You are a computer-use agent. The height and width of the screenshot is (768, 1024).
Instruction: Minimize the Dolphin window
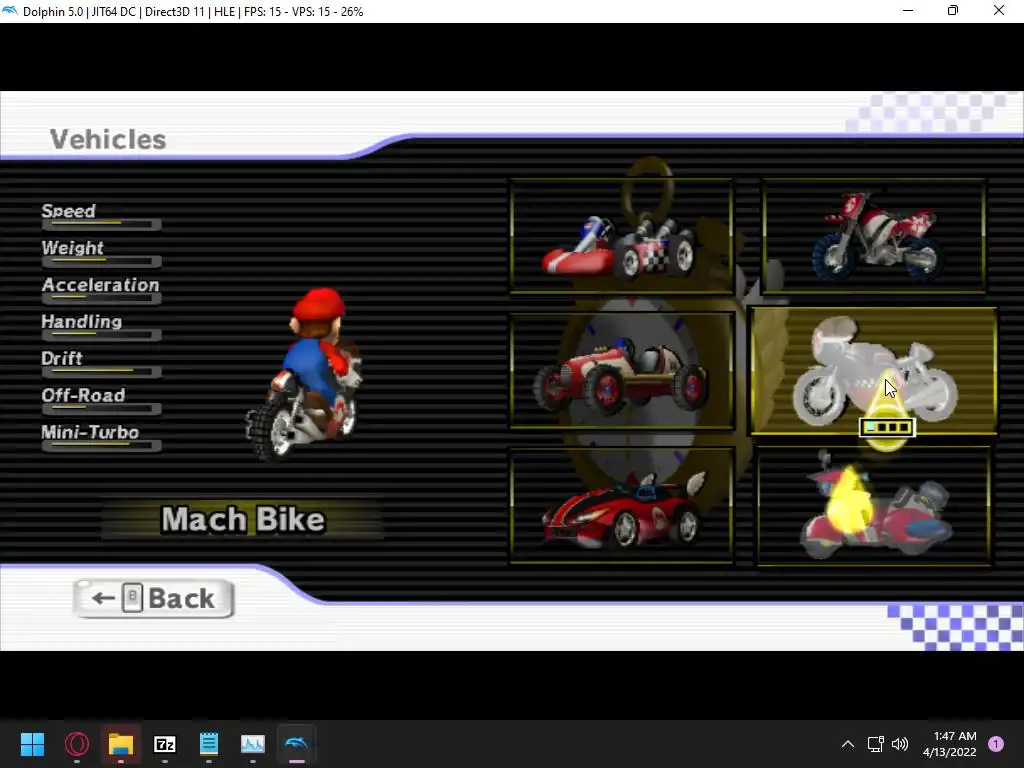908,11
